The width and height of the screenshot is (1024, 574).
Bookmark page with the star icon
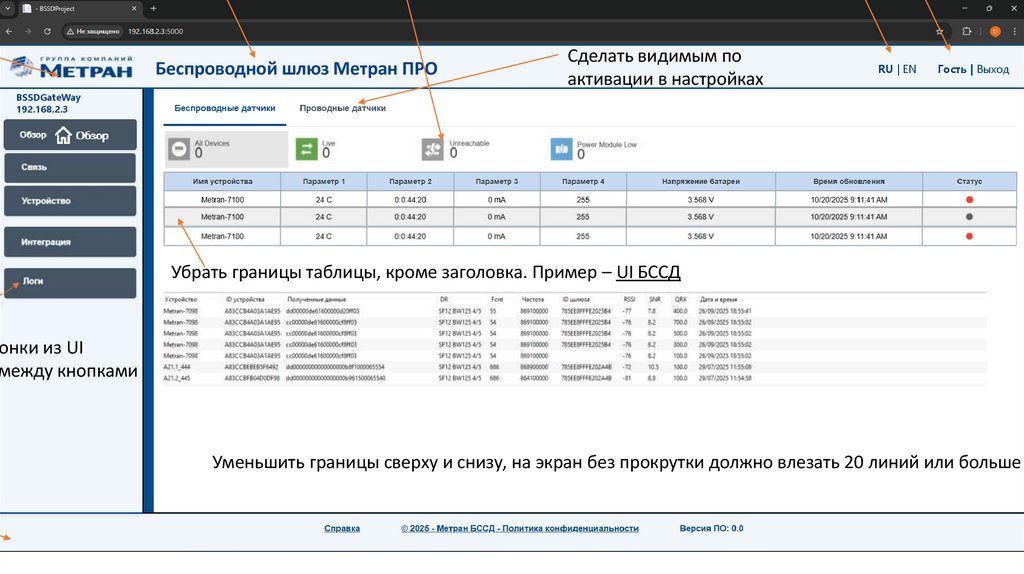pos(939,31)
